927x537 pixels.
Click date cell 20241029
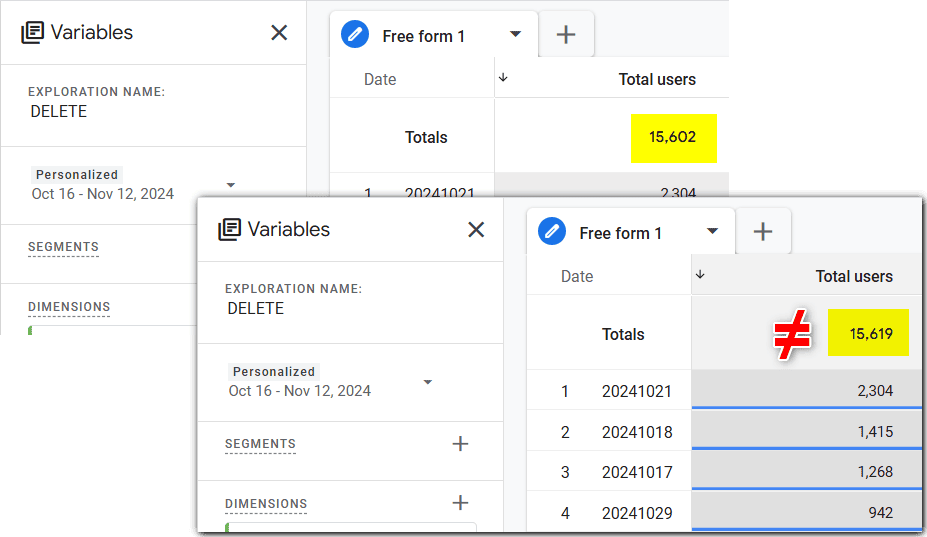coord(637,513)
